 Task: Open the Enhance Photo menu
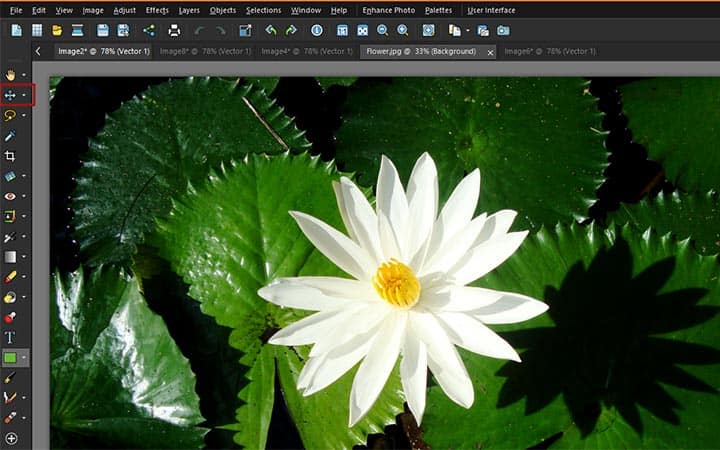[x=388, y=10]
